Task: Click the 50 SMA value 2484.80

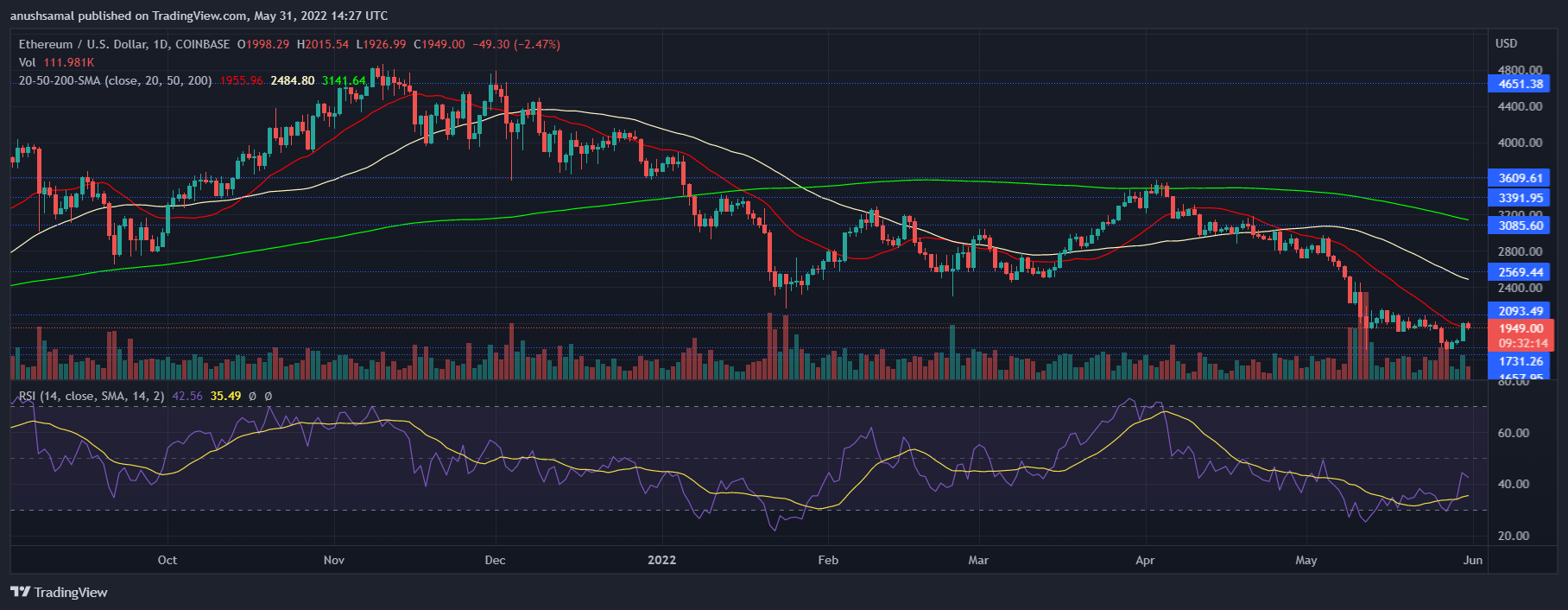Action: click(x=293, y=80)
